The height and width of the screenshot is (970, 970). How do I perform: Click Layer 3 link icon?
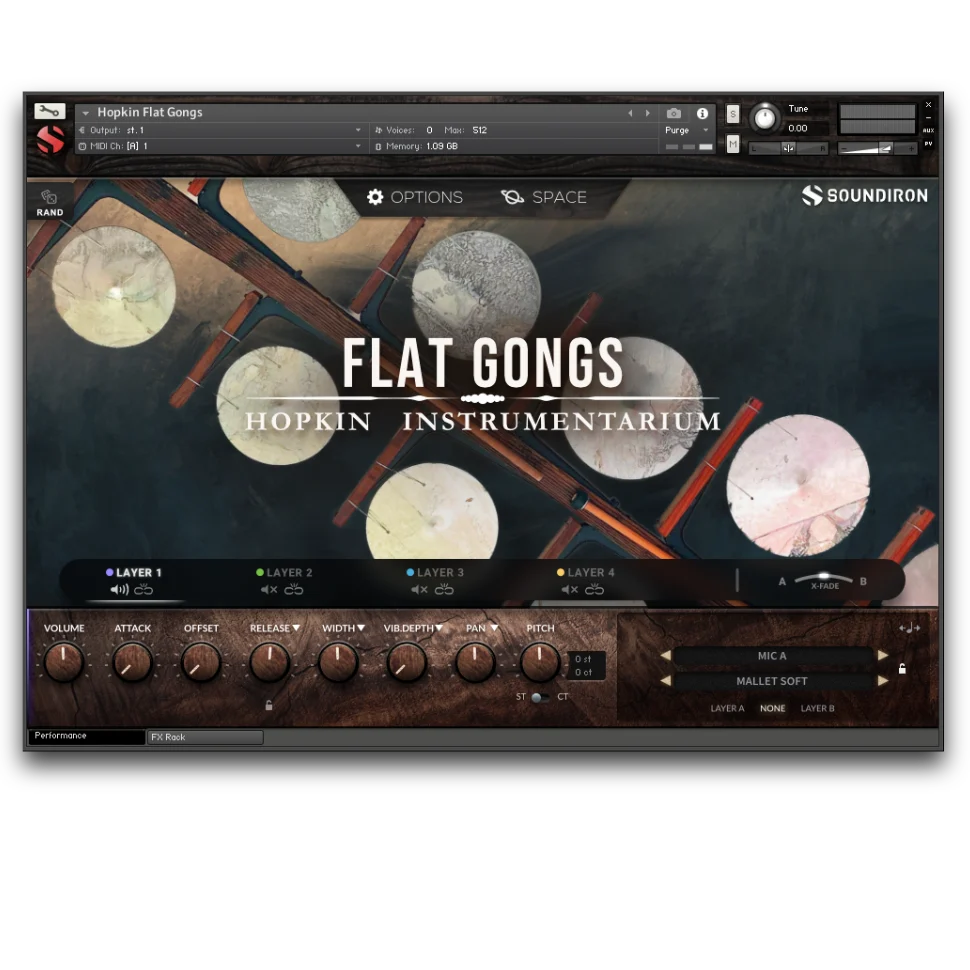444,590
